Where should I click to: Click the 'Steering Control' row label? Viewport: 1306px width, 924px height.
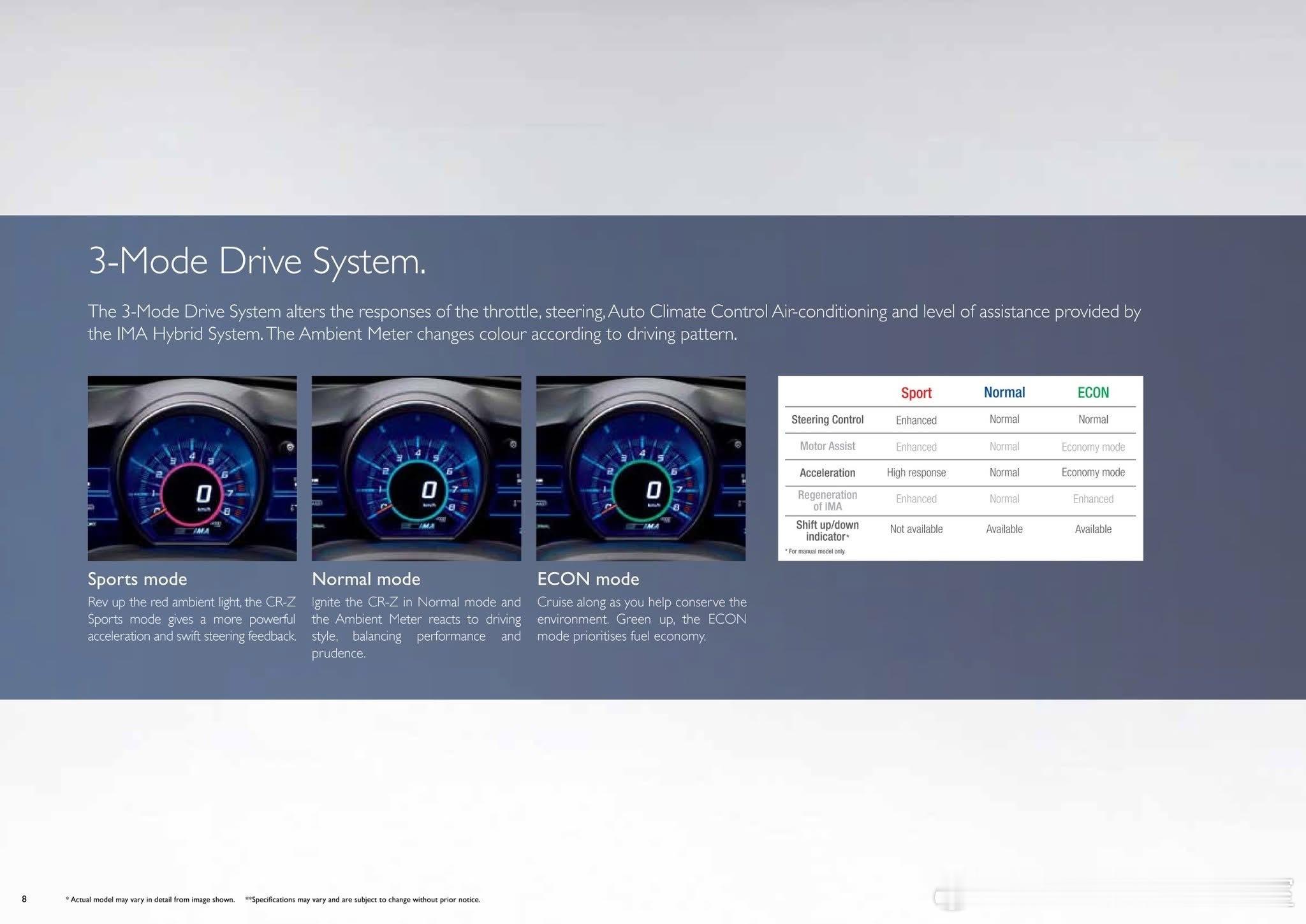tap(827, 420)
